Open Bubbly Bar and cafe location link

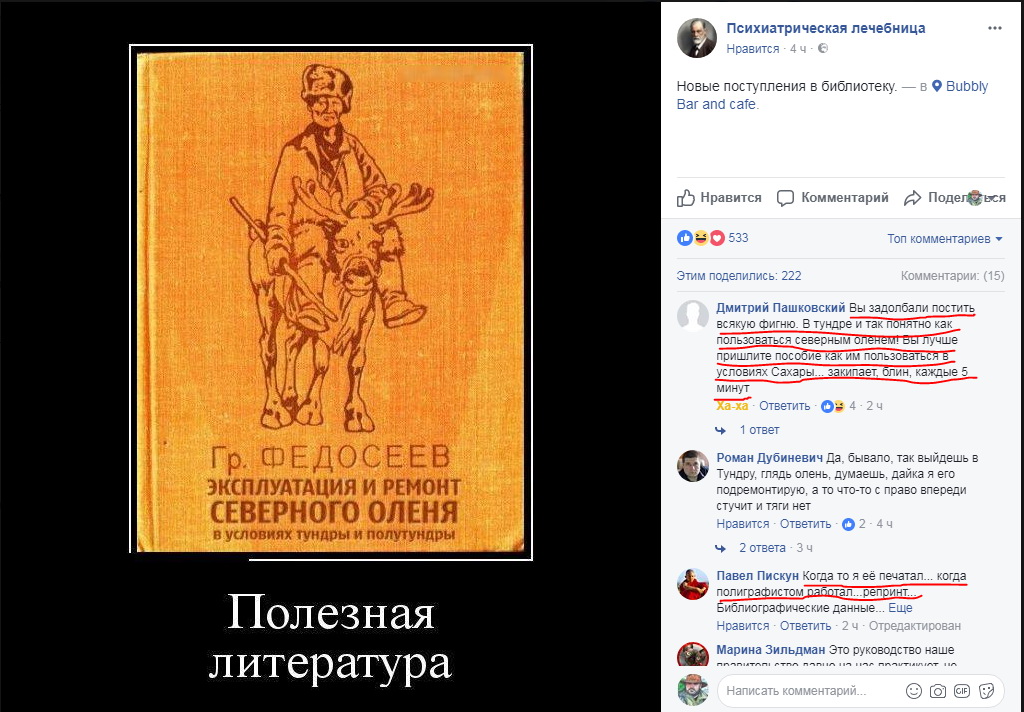[832, 95]
